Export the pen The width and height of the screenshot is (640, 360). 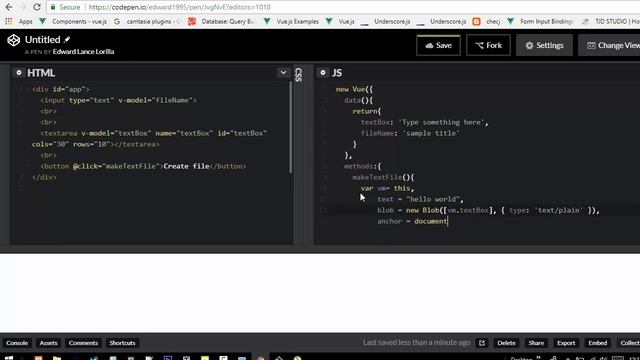pos(566,343)
